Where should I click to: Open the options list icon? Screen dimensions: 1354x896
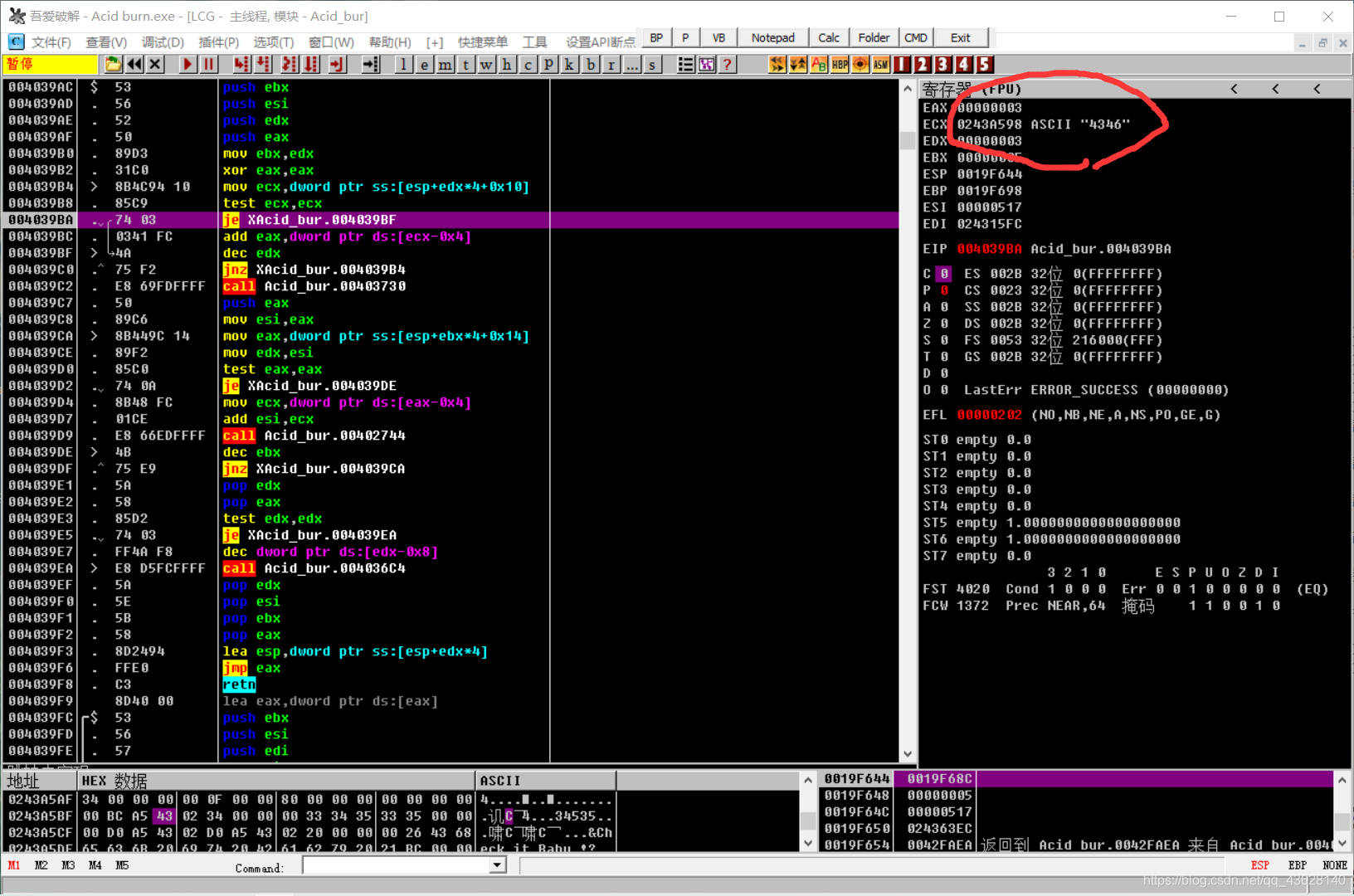[x=686, y=64]
